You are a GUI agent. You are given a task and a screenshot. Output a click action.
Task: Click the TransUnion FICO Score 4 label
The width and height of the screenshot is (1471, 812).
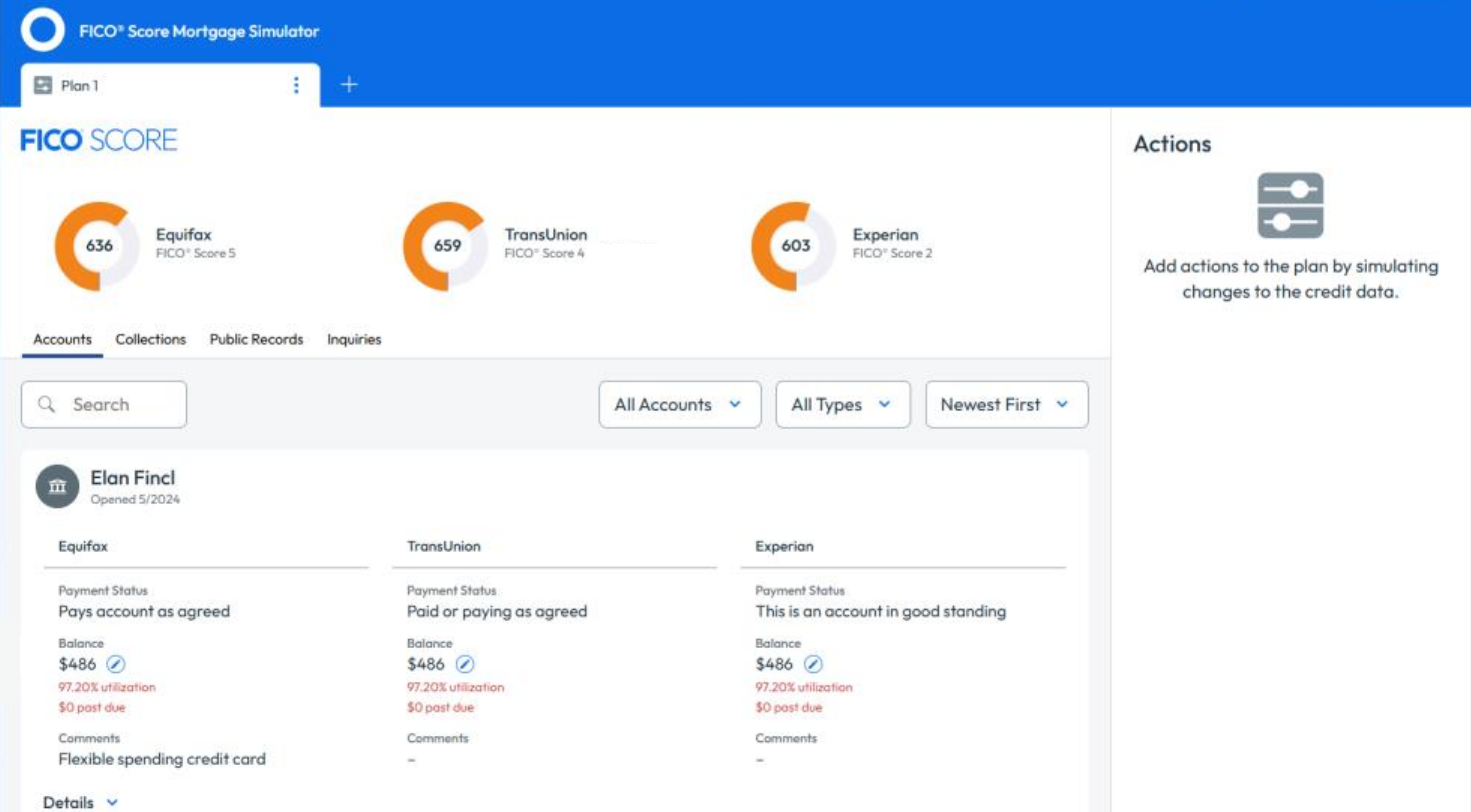pos(545,254)
